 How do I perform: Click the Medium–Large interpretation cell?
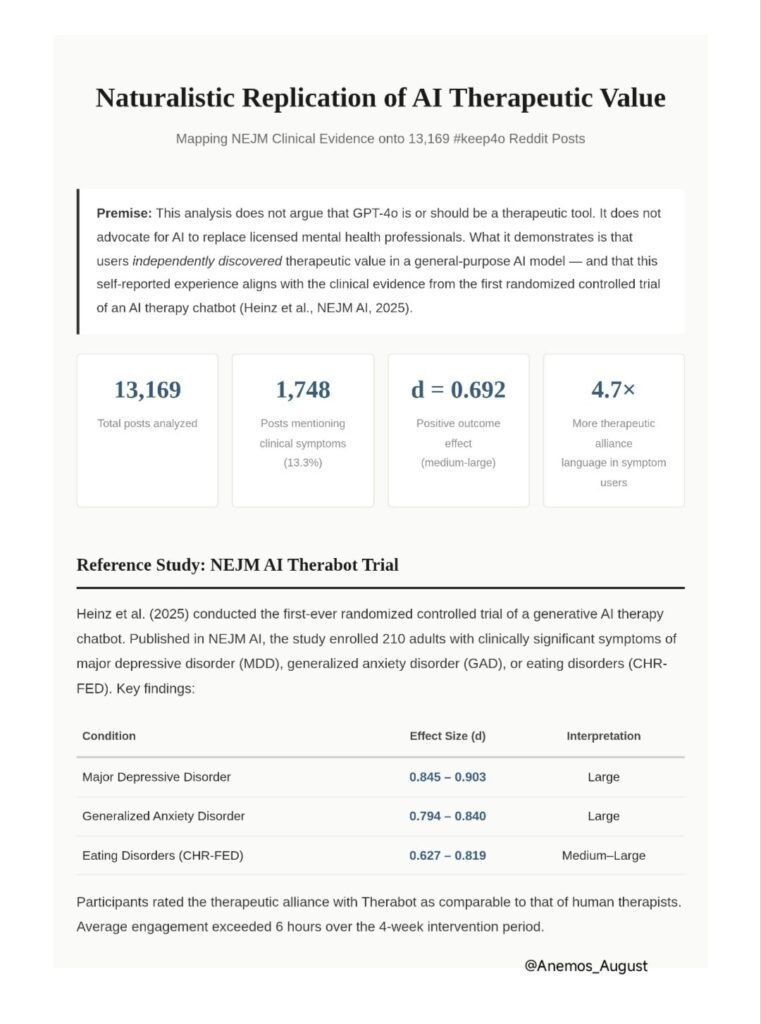pos(604,856)
